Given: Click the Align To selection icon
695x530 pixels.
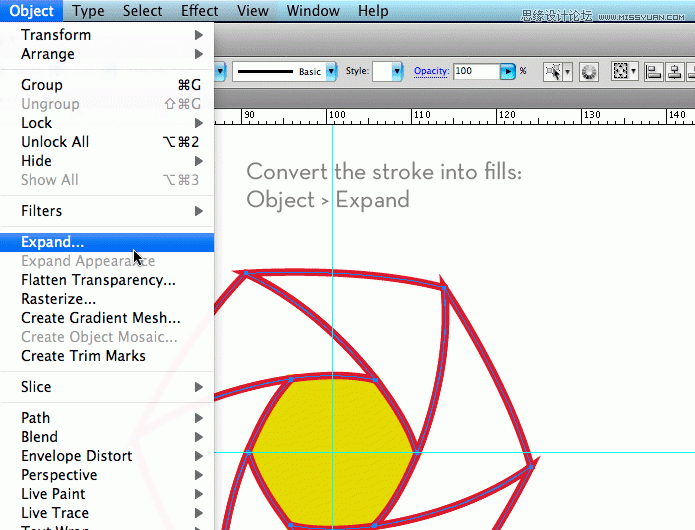Looking at the screenshot, I should click(x=621, y=71).
